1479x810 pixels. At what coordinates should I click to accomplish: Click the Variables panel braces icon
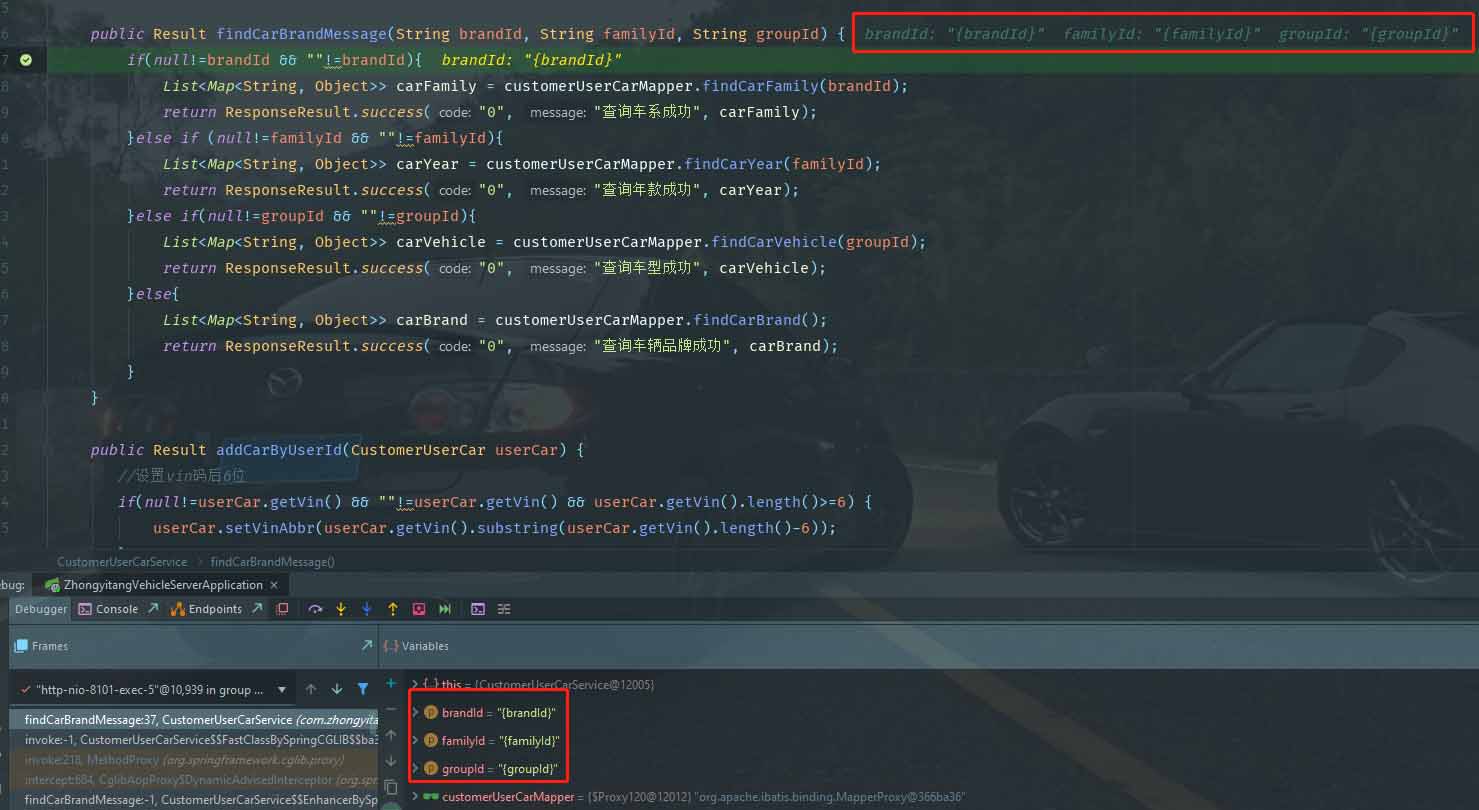pyautogui.click(x=391, y=646)
